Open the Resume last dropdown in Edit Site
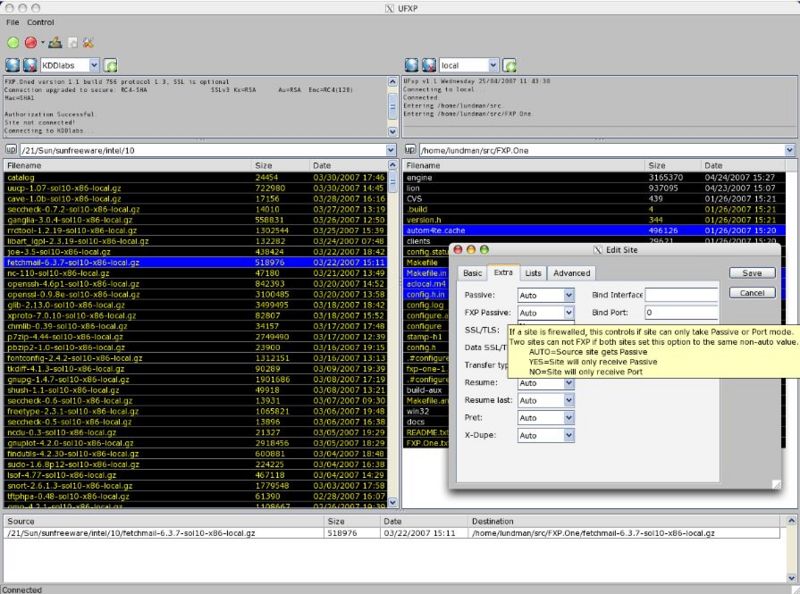 pyautogui.click(x=569, y=401)
